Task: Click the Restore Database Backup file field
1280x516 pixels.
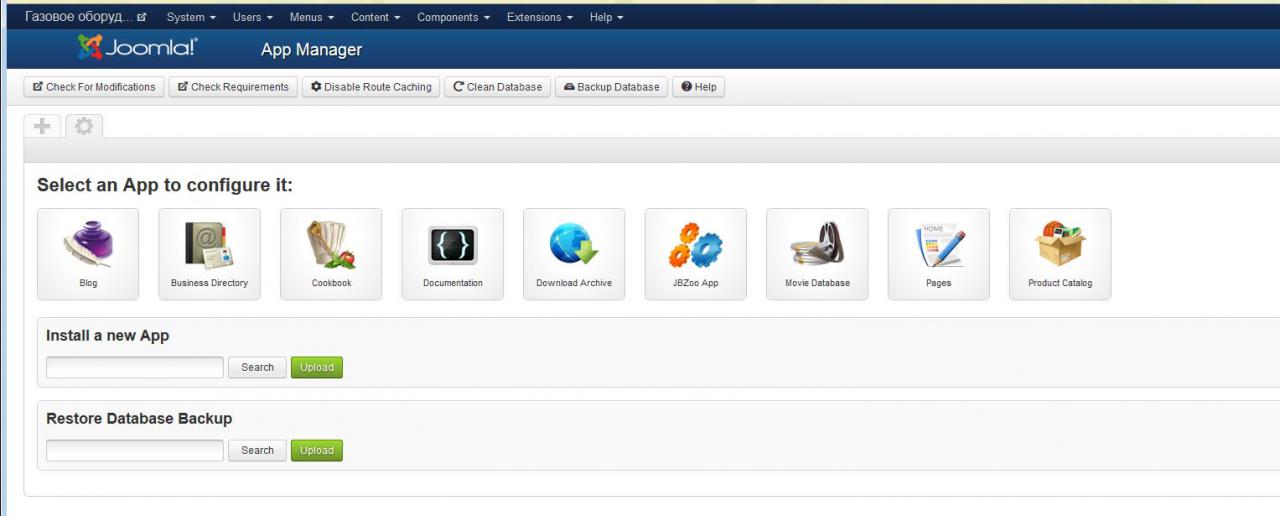Action: point(135,451)
